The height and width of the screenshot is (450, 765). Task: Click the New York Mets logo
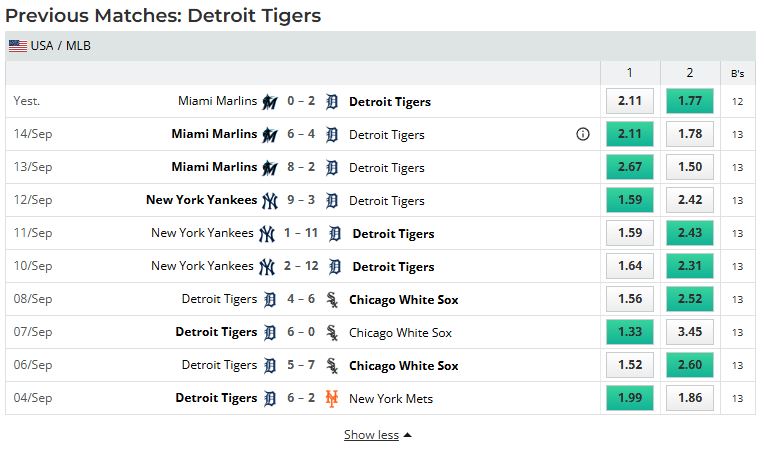(x=333, y=399)
